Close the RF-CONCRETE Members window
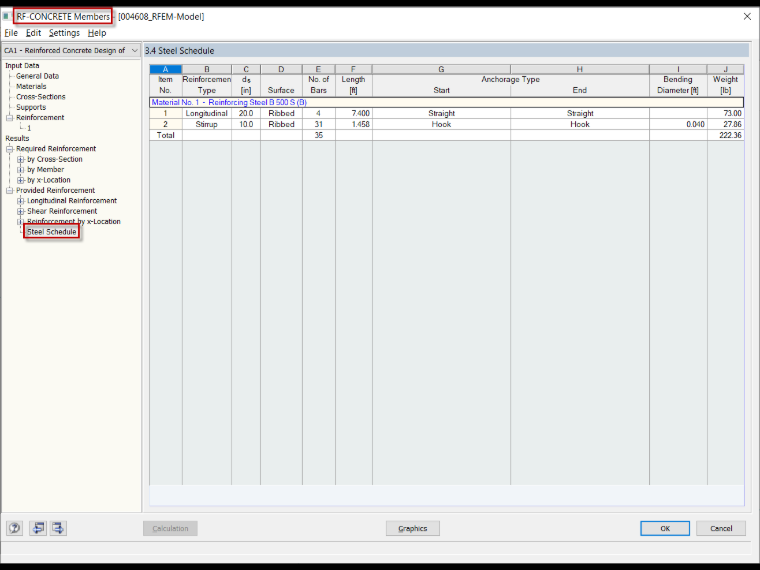Screen dimensions: 760x570 747,16
